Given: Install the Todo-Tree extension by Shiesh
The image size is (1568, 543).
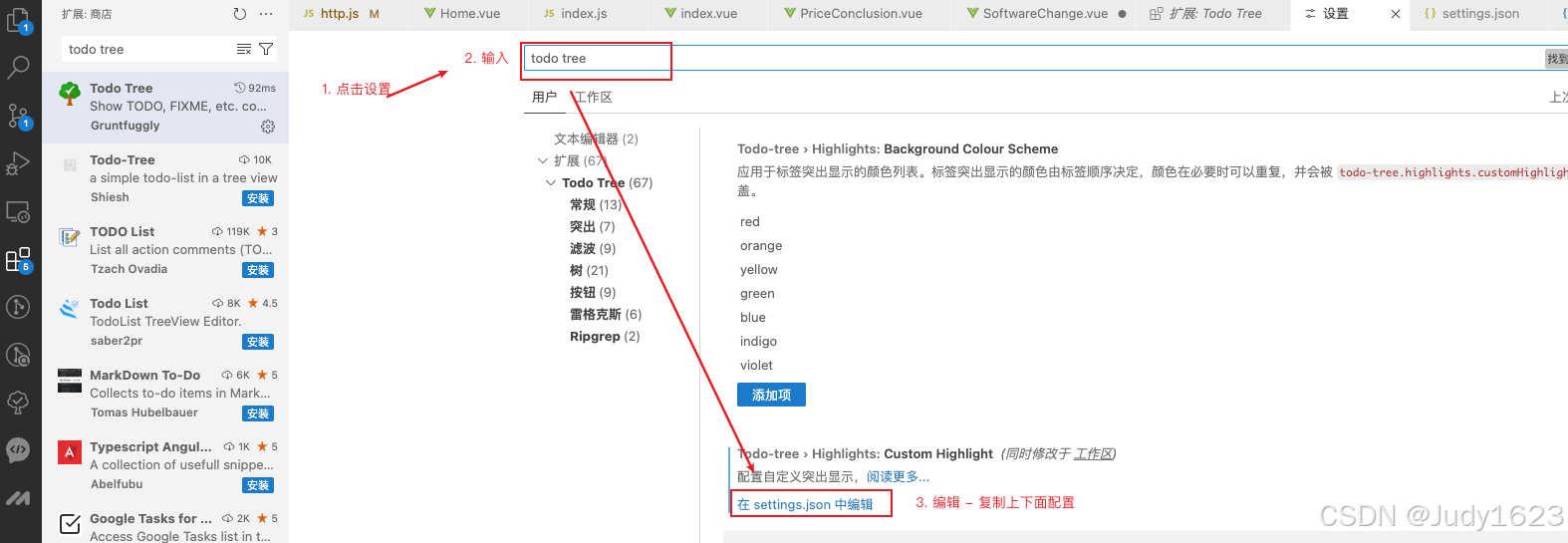Looking at the screenshot, I should coord(258,198).
